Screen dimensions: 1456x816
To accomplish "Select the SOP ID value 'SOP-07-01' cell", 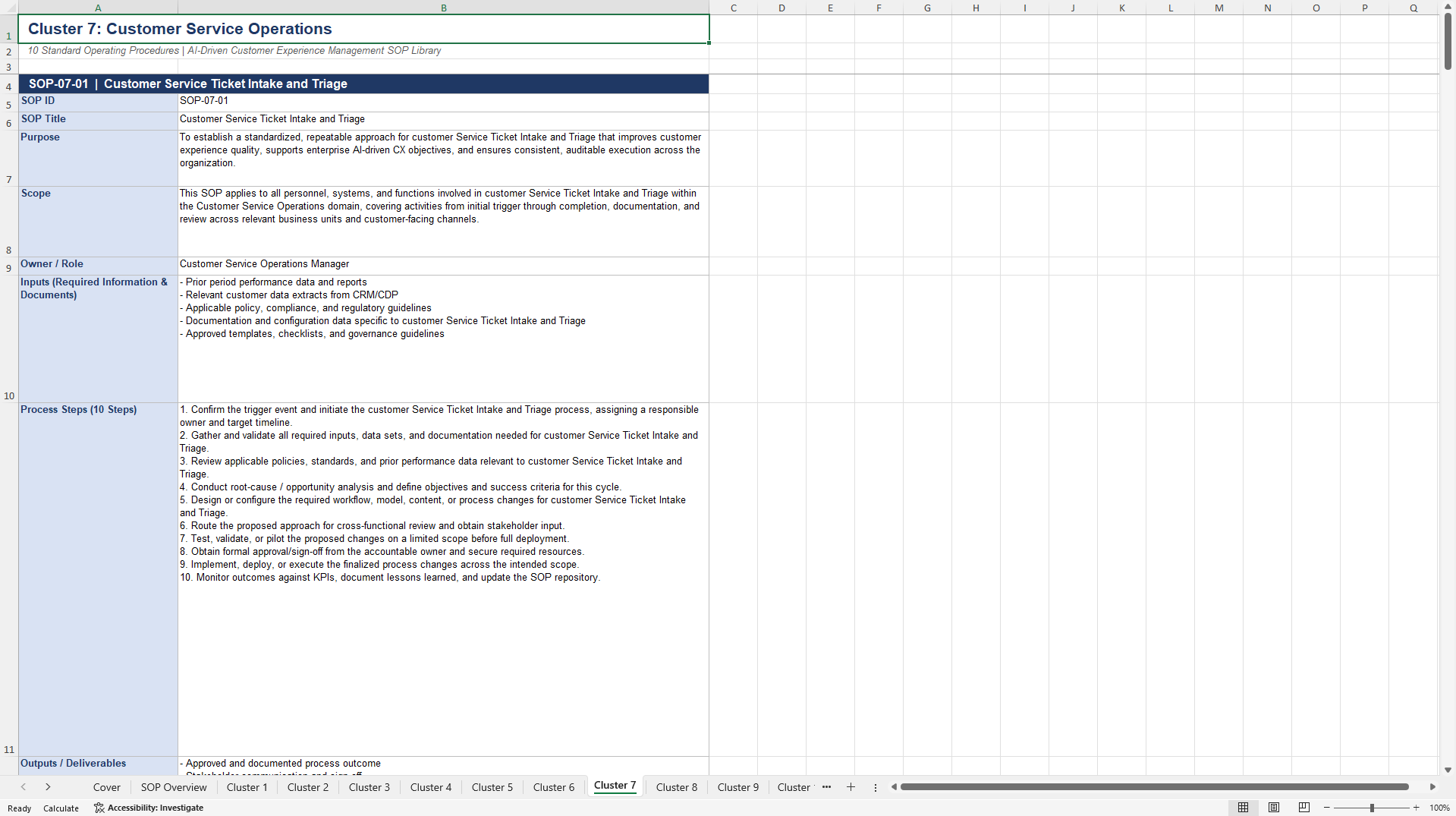I will pos(443,102).
